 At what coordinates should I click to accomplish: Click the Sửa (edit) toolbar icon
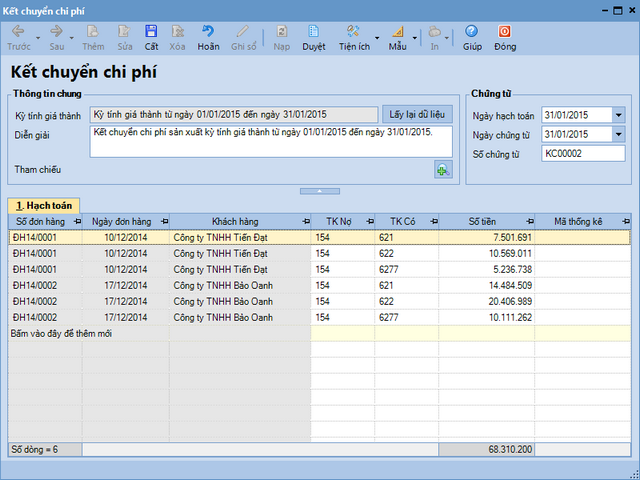(x=124, y=31)
